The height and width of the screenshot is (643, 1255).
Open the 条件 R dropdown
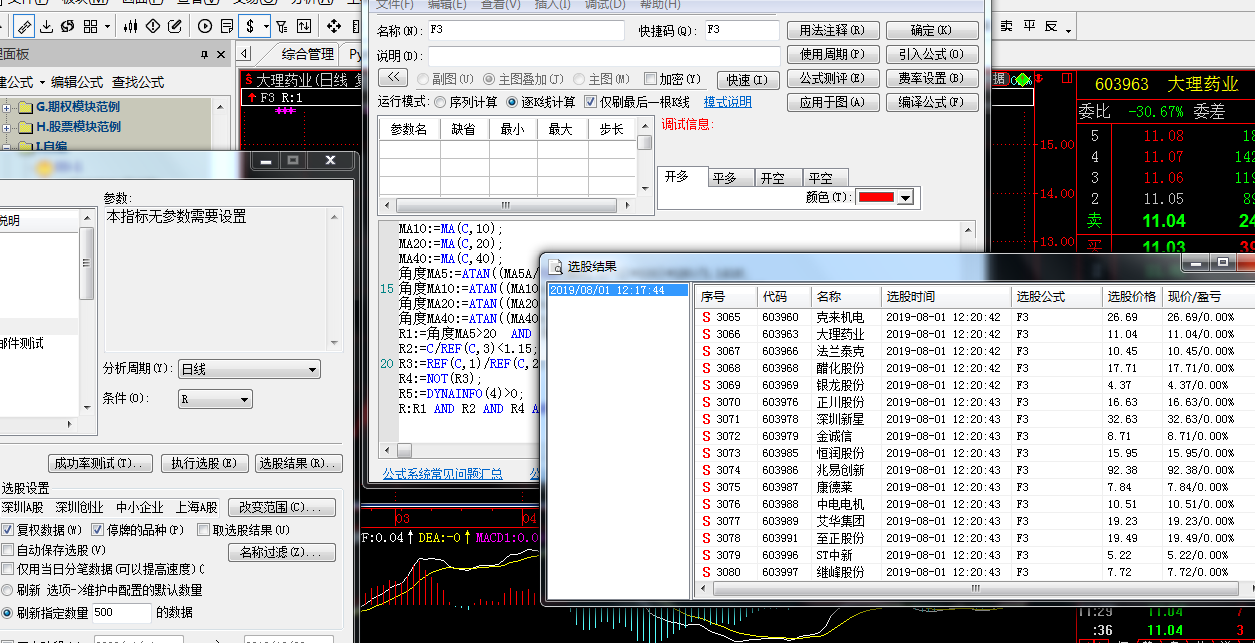(x=244, y=399)
